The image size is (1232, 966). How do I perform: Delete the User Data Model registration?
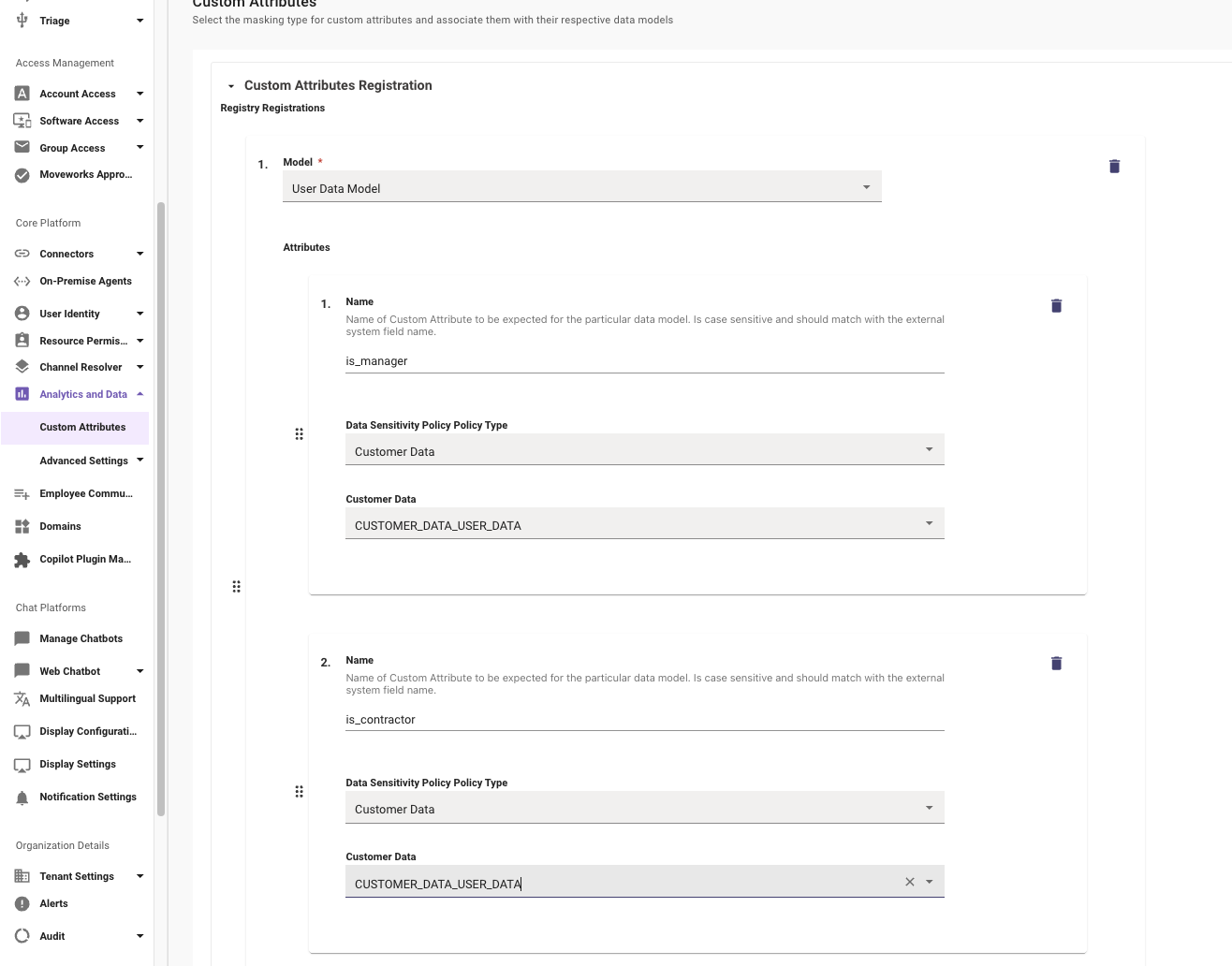click(x=1114, y=166)
